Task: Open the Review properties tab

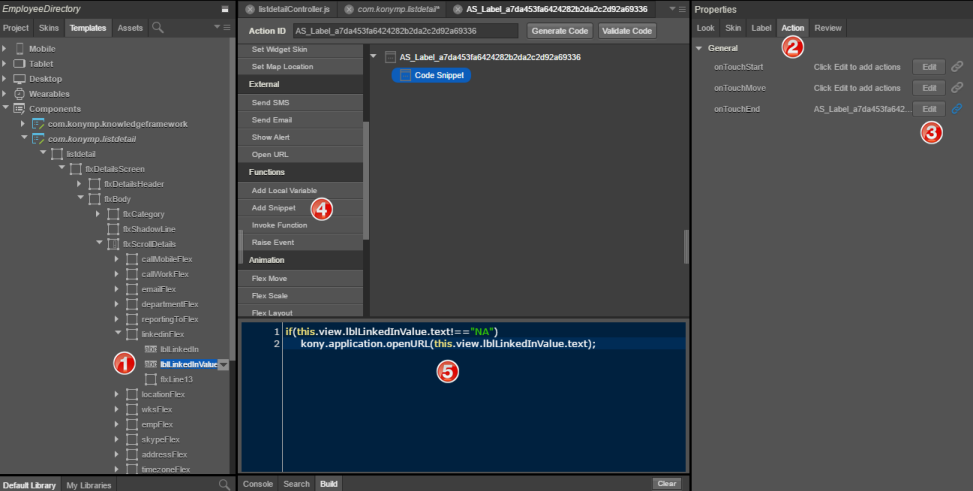Action: click(828, 27)
